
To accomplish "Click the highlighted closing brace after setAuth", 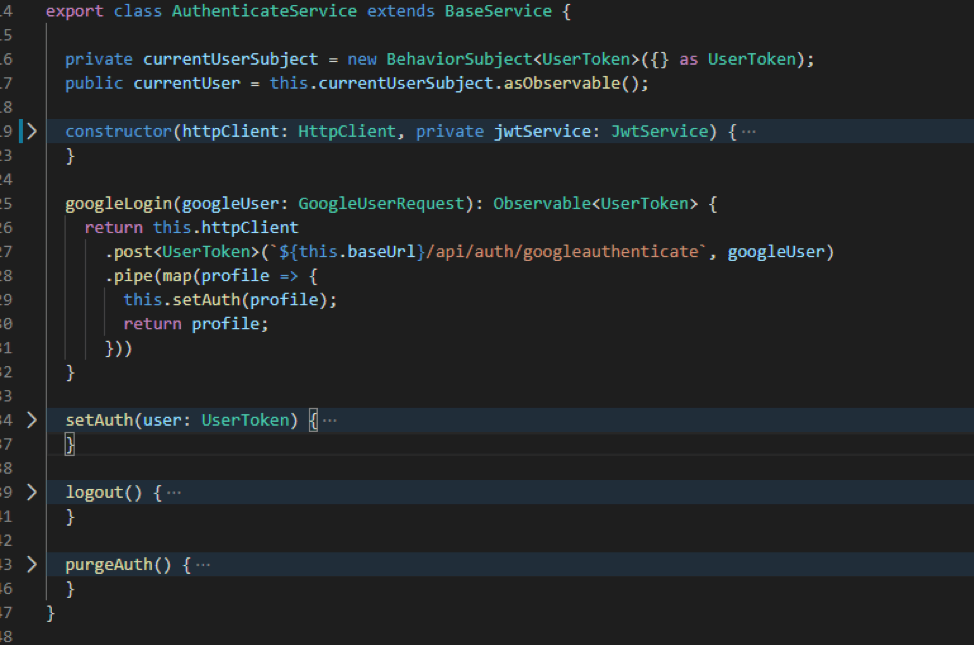I will click(x=70, y=445).
